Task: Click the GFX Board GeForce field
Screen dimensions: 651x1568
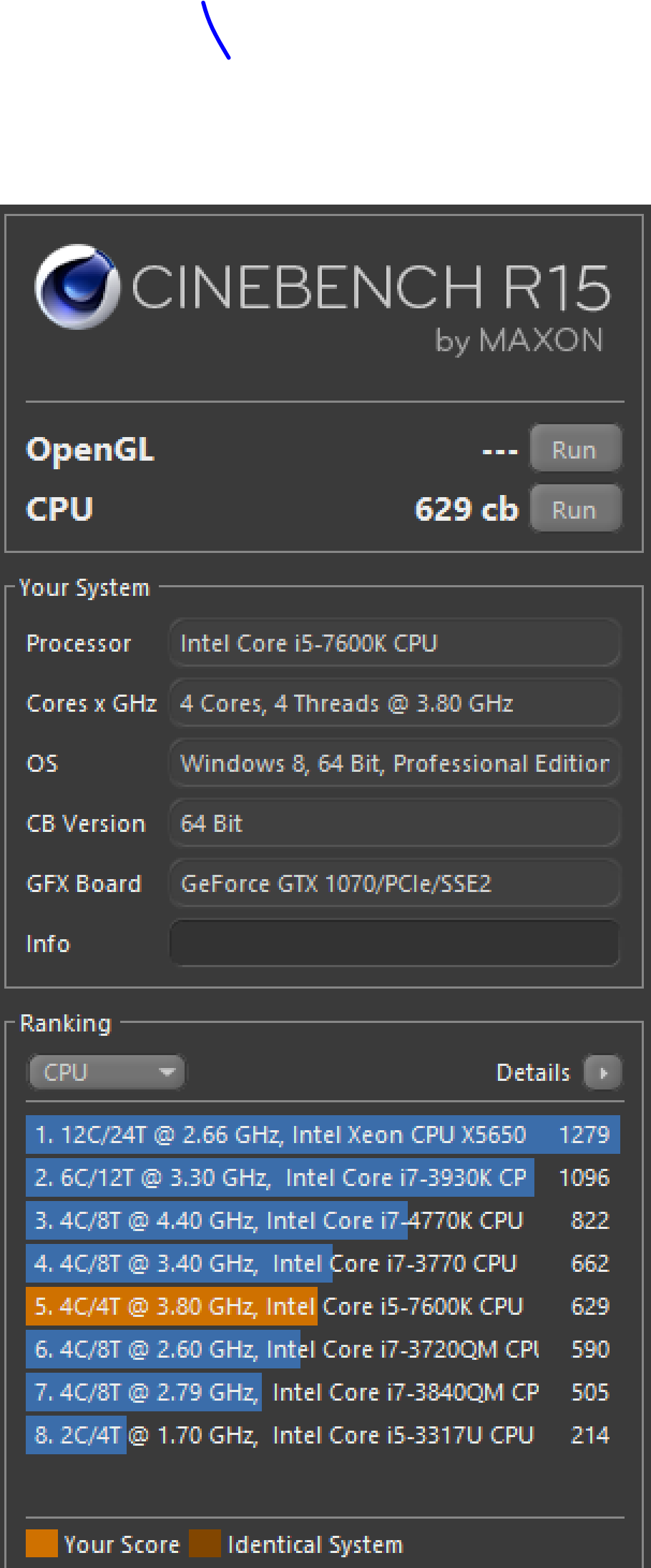Action: tap(394, 883)
